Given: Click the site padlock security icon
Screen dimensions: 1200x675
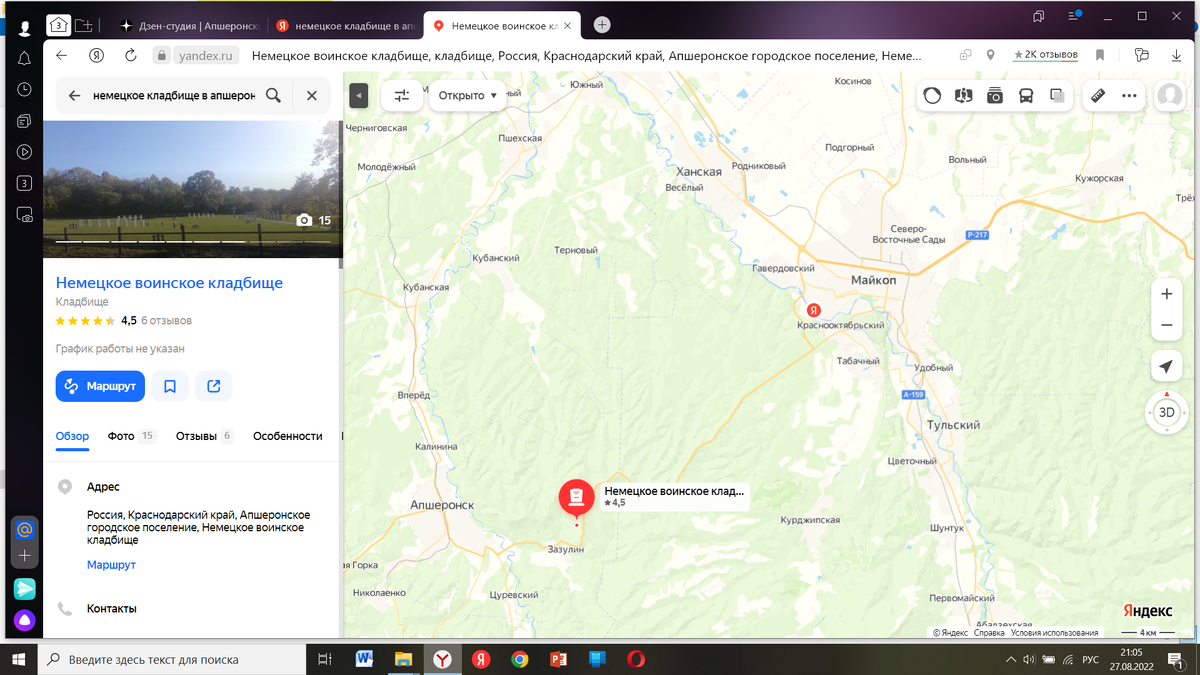Looking at the screenshot, I should 164,56.
